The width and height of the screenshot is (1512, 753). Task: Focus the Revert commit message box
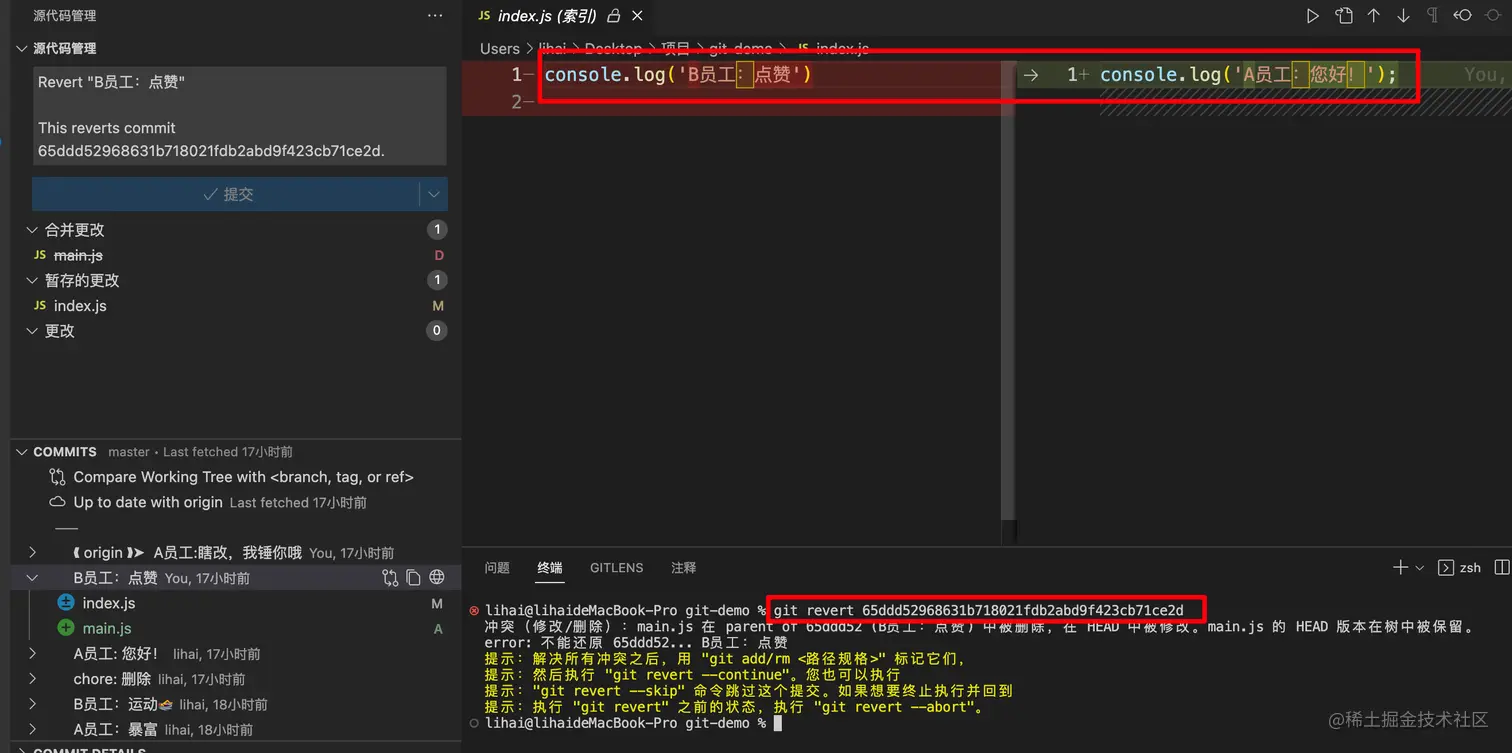coord(239,116)
